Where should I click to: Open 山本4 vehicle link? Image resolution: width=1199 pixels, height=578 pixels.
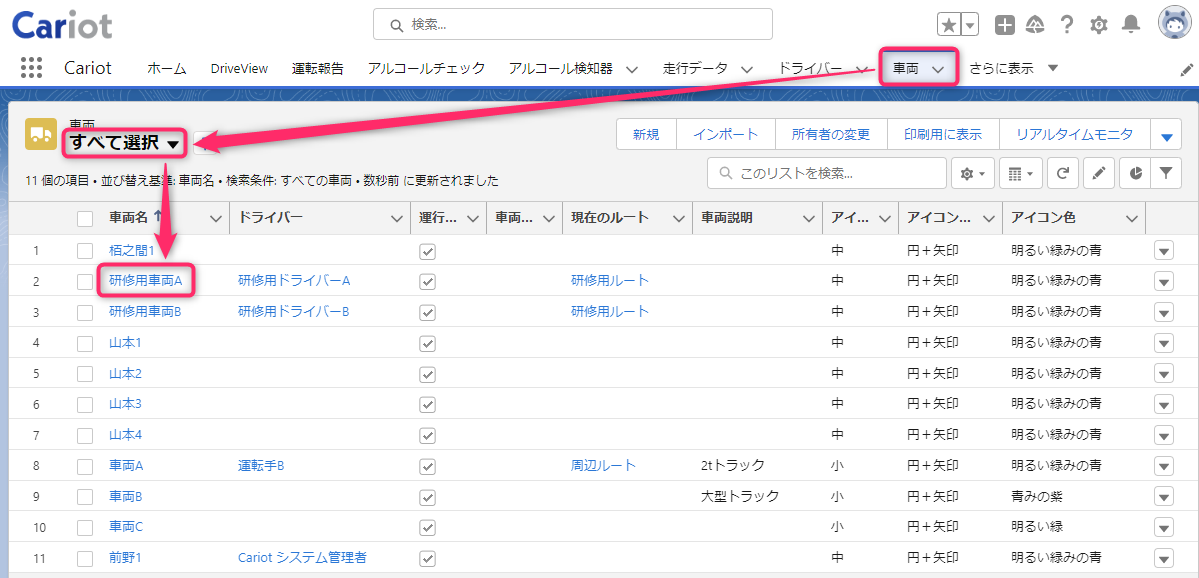click(x=125, y=434)
